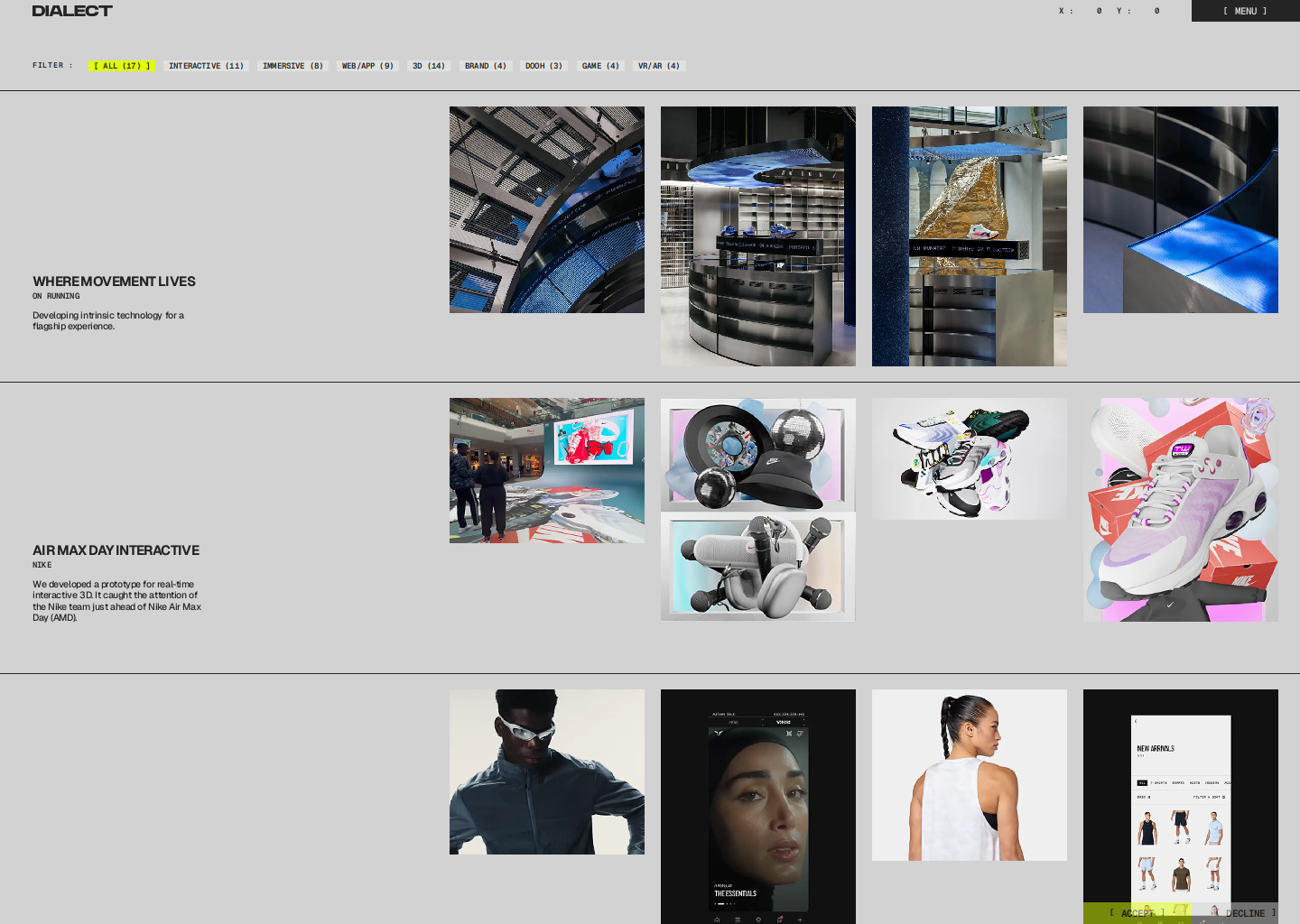Image resolution: width=1300 pixels, height=924 pixels.
Task: Open the gold rock display thumbnail
Action: point(969,236)
